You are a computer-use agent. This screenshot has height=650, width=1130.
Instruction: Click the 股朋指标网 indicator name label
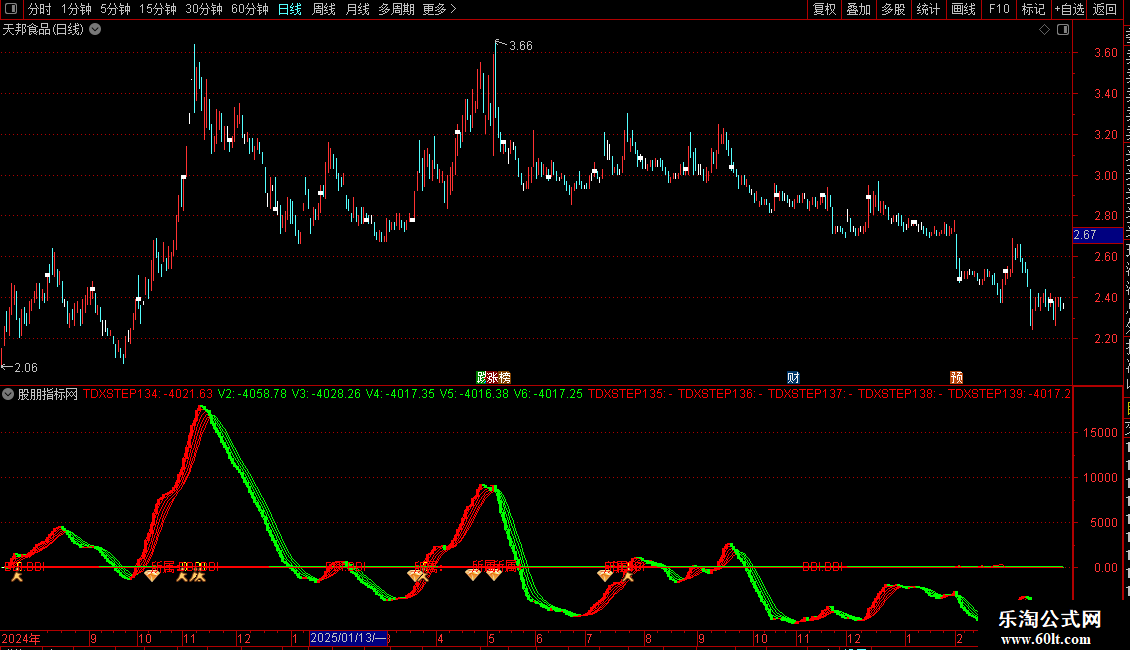click(x=48, y=394)
